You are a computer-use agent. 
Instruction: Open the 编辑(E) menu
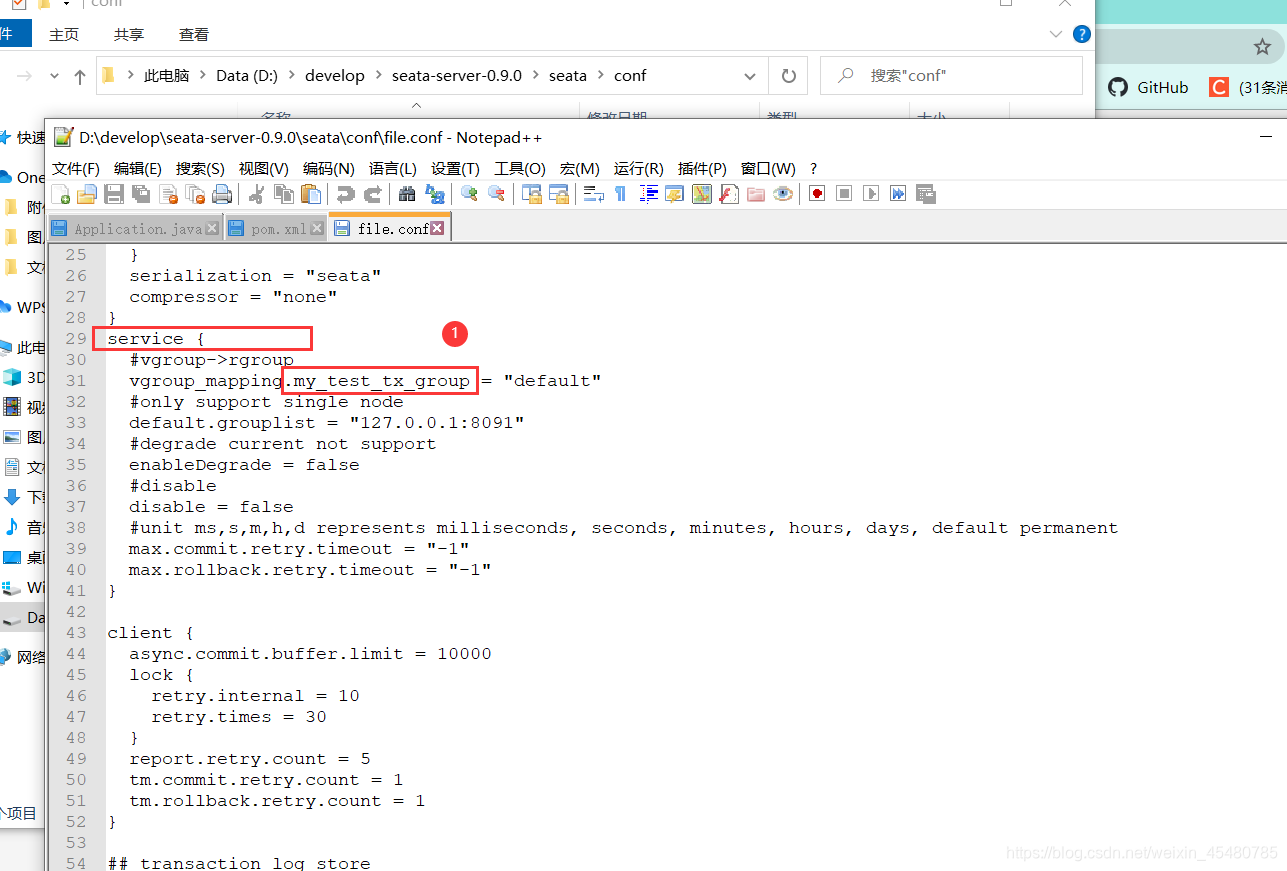coord(138,168)
